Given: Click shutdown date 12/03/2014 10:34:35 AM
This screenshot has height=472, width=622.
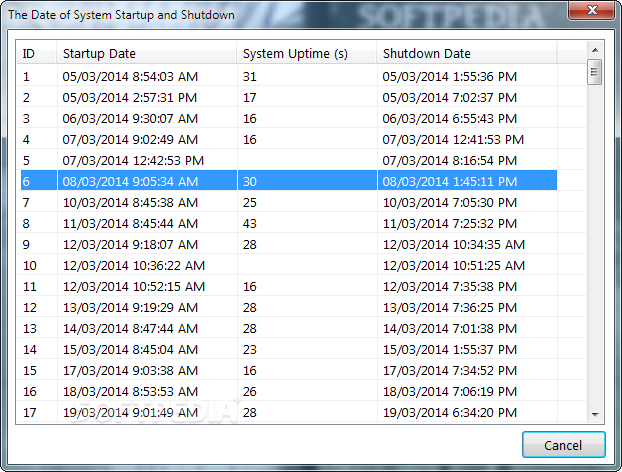Looking at the screenshot, I should [x=454, y=245].
